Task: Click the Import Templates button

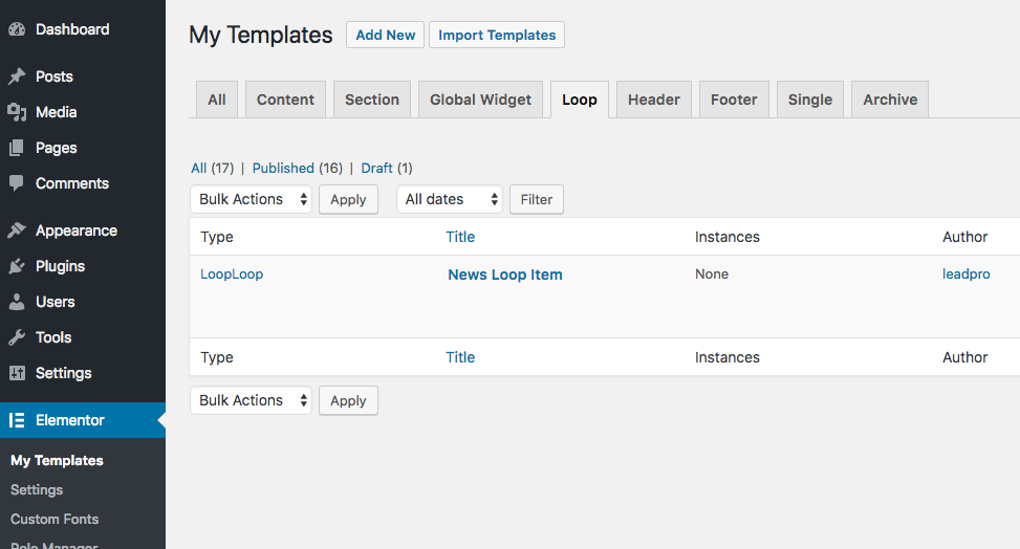Action: 497,35
